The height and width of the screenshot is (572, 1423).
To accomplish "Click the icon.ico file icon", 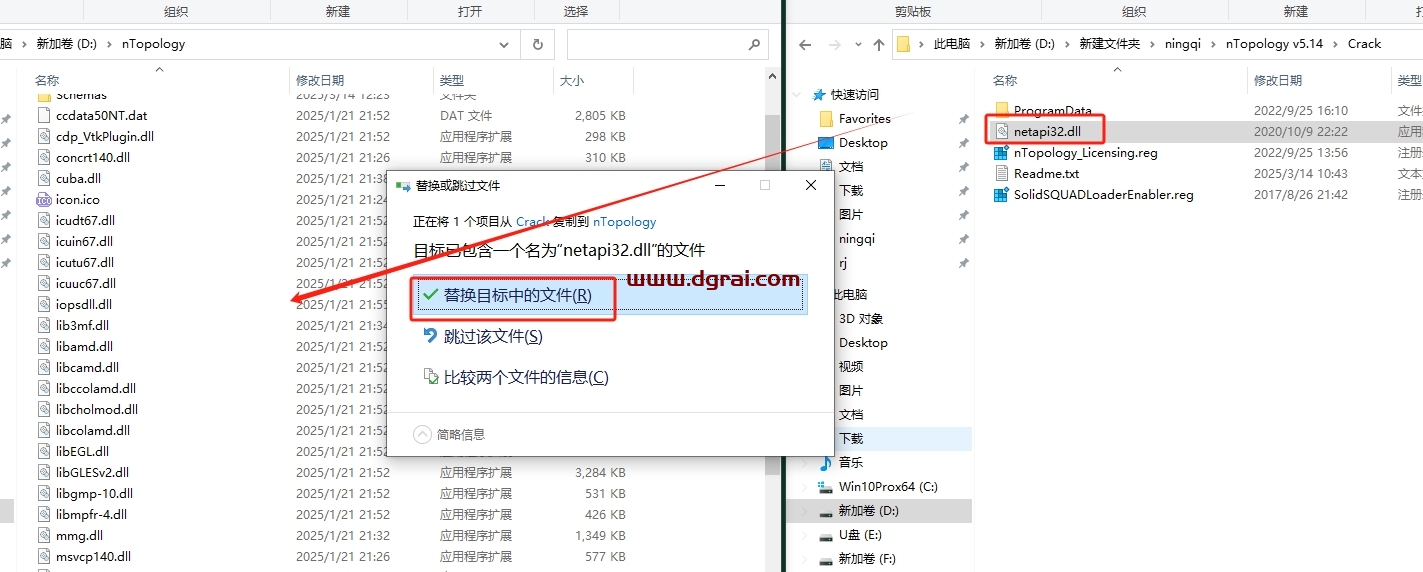I will click(x=44, y=199).
